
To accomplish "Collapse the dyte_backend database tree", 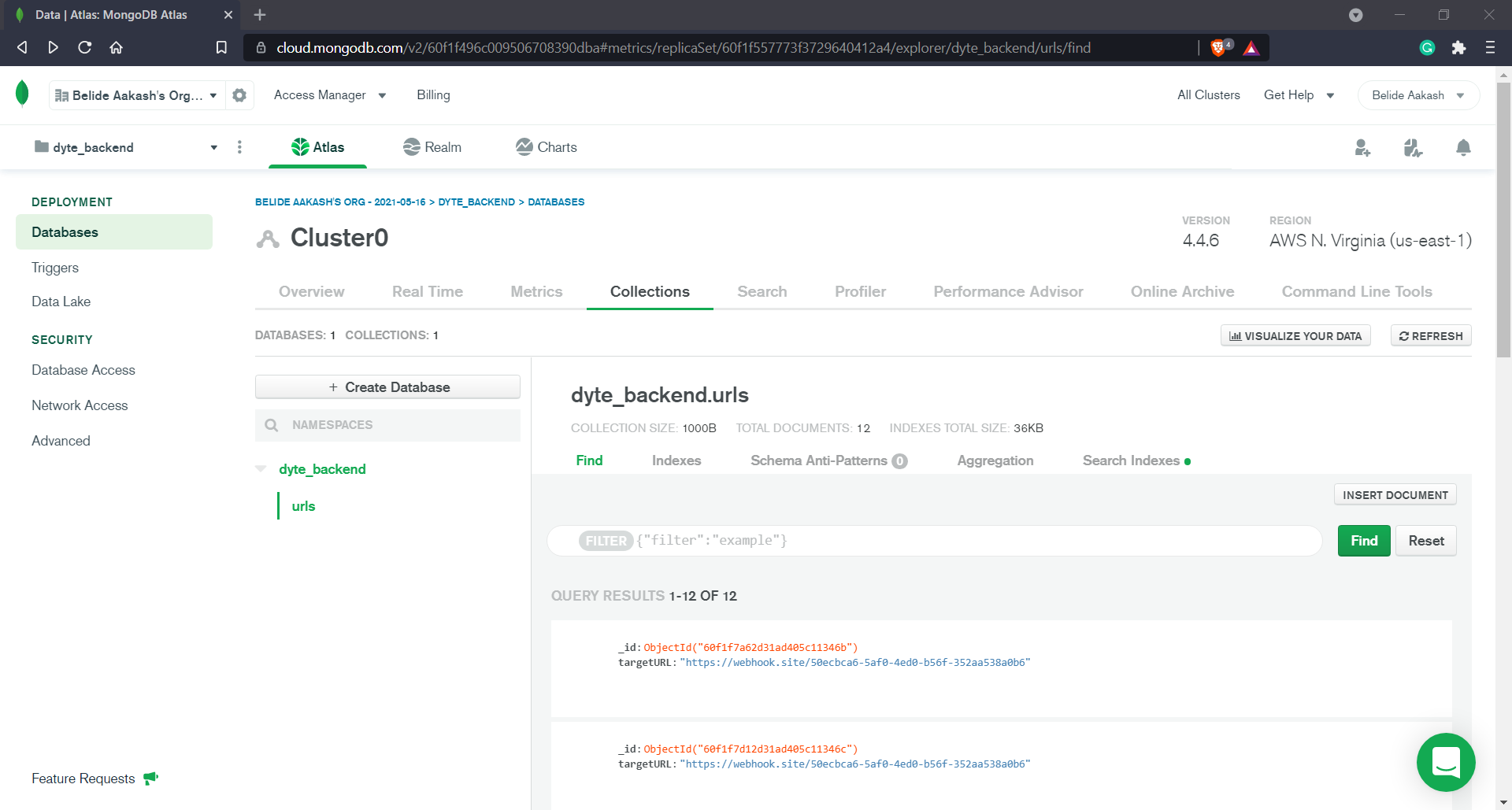I will tap(261, 469).
